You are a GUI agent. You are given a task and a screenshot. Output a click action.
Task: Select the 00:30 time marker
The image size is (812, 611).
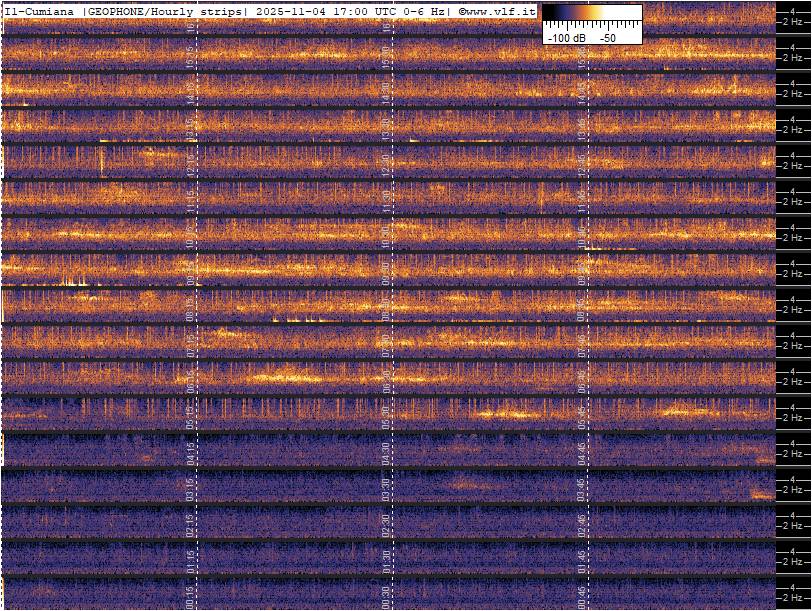click(x=387, y=596)
